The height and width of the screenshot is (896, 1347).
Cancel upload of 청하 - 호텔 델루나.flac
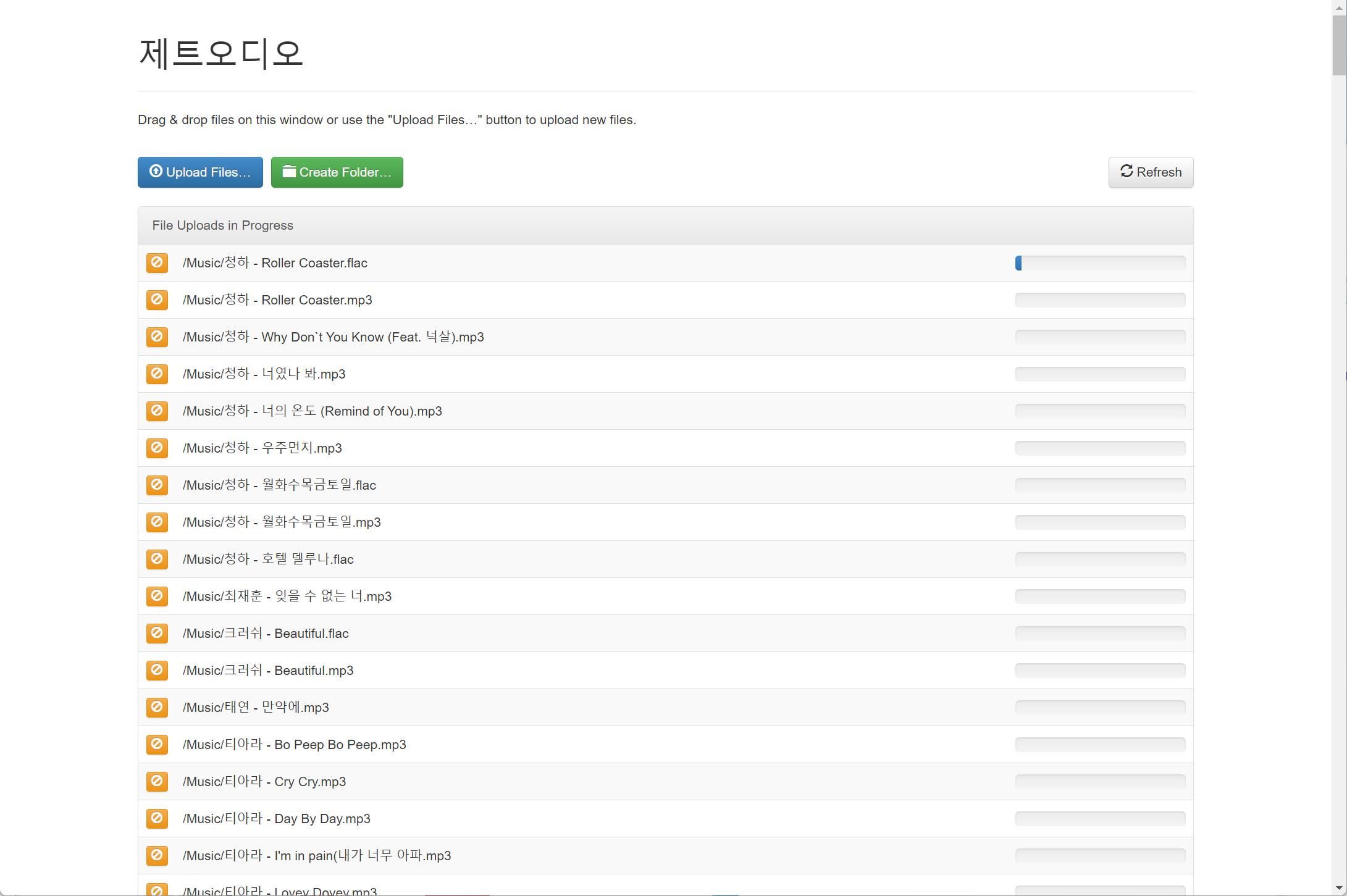157,559
